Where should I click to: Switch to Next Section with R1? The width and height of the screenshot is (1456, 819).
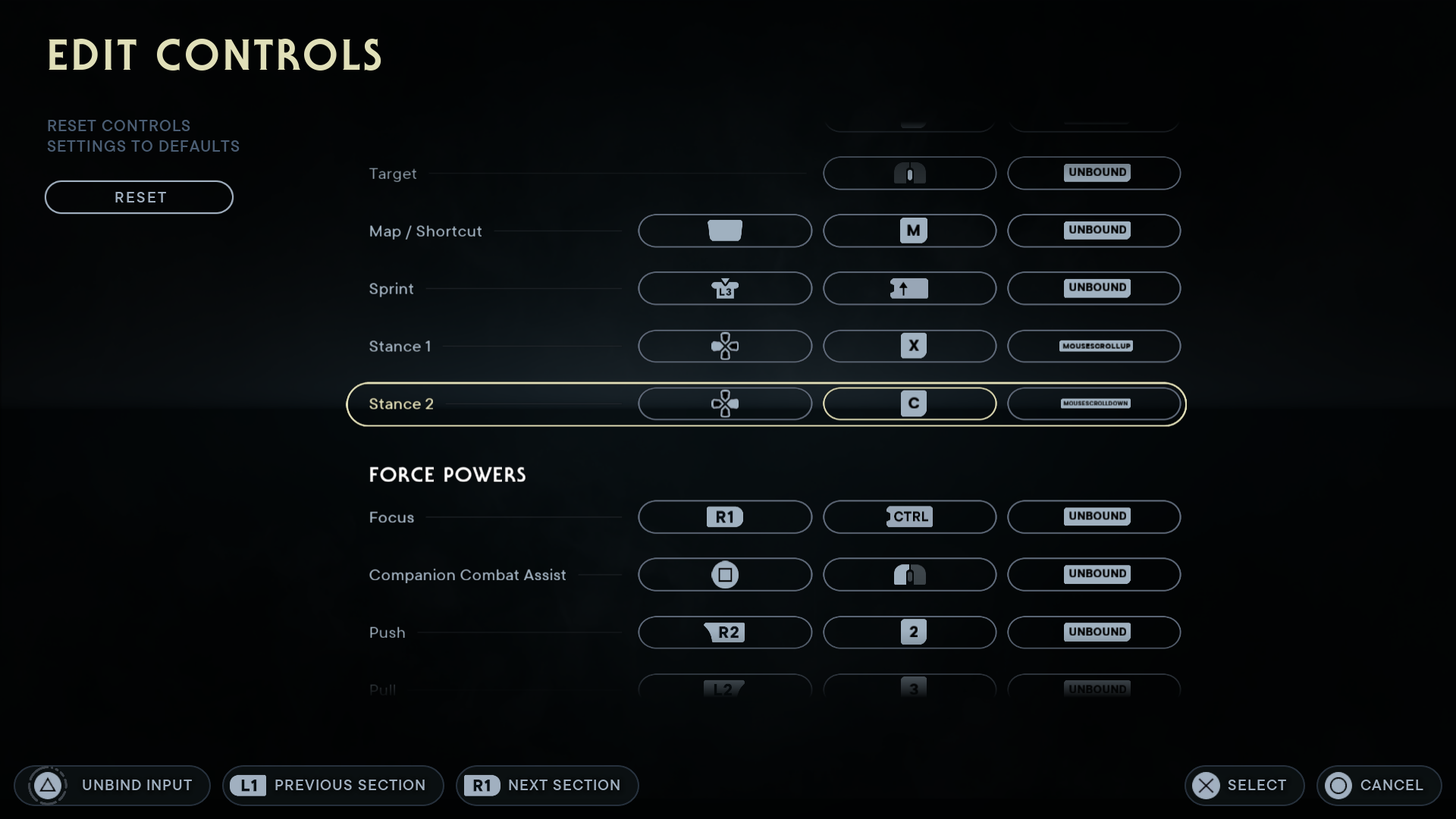(547, 786)
